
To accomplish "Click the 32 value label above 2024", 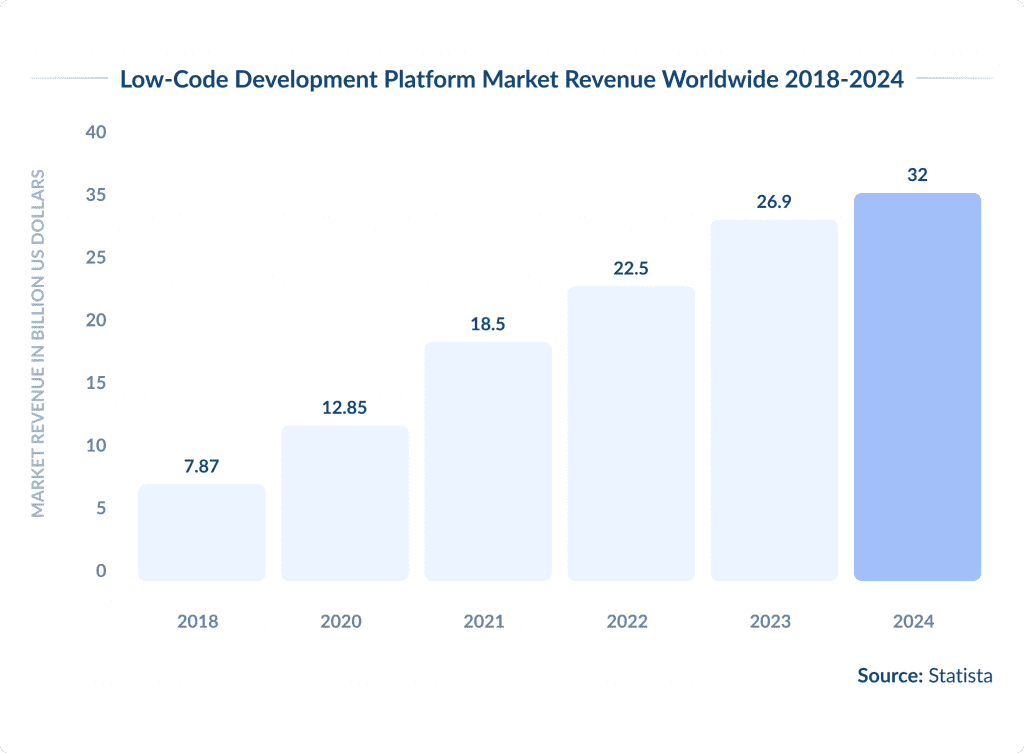I will point(917,174).
